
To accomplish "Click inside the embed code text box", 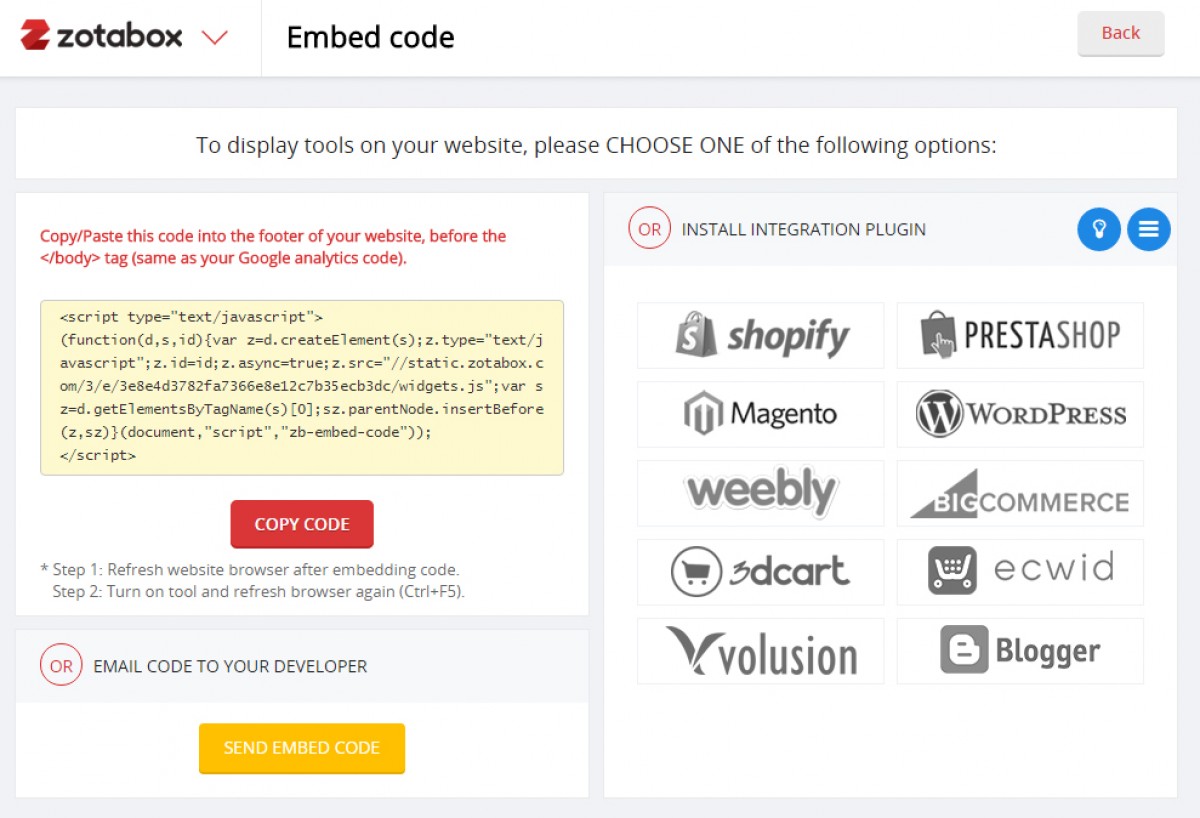I will coord(302,388).
